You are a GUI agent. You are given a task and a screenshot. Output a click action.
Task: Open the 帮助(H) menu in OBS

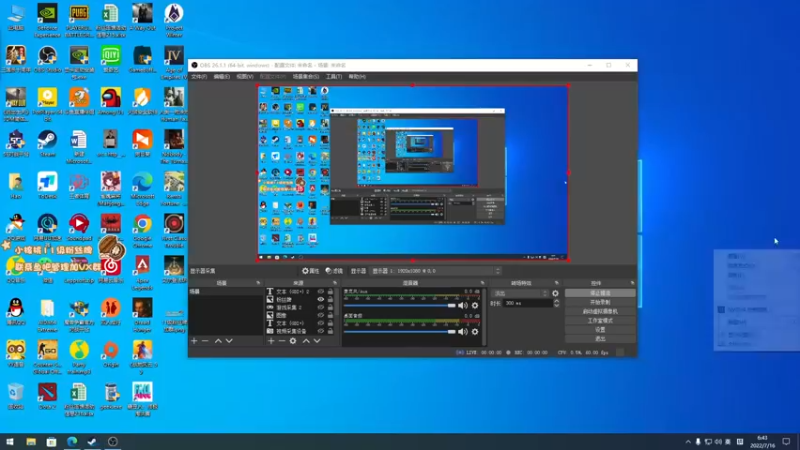click(357, 77)
